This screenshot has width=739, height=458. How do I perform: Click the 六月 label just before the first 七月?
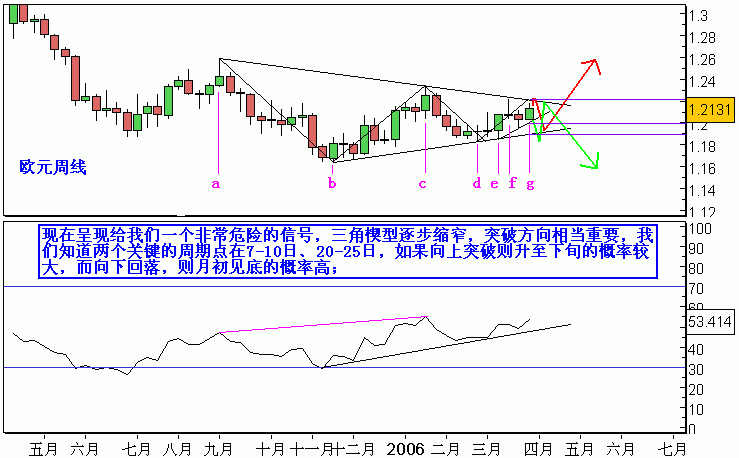pos(84,449)
